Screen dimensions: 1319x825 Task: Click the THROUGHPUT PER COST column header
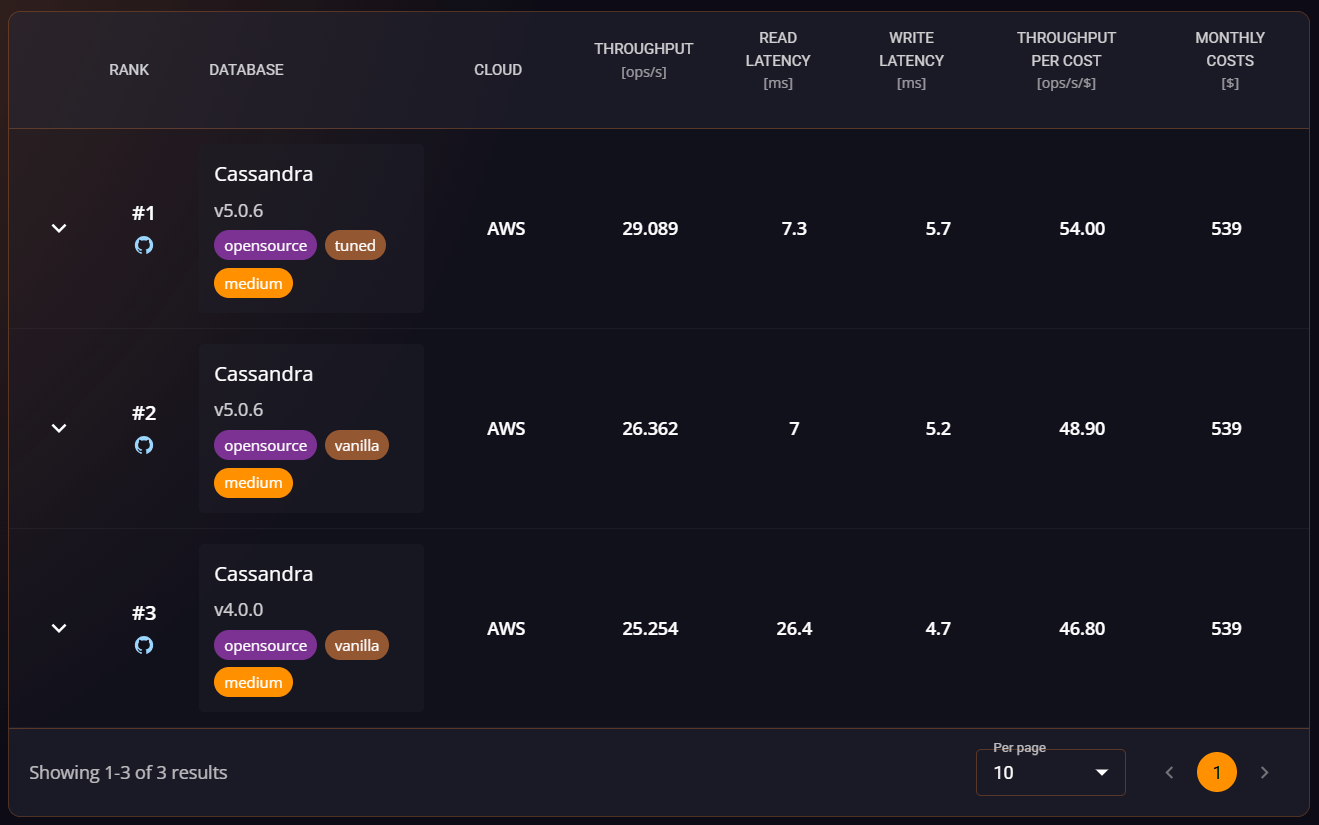tap(1066, 49)
